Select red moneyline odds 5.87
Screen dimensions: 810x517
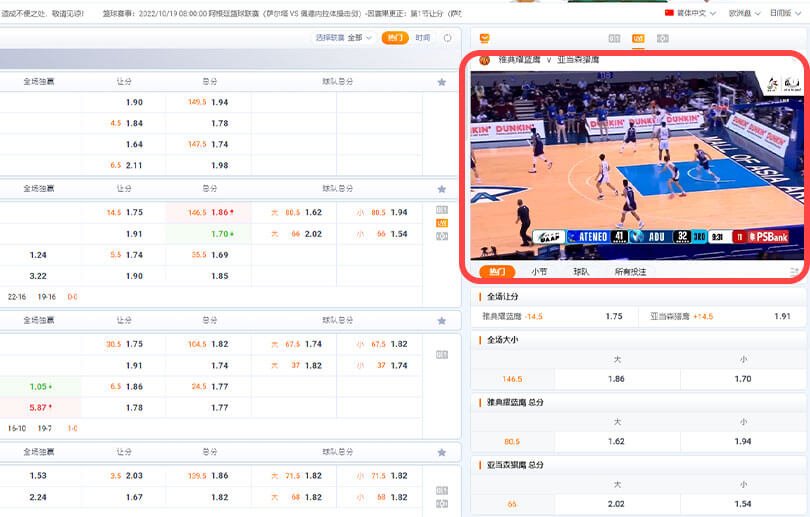pyautogui.click(x=40, y=408)
